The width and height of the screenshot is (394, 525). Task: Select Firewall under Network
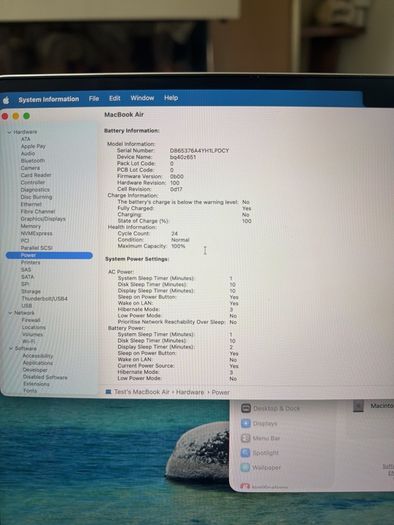(31, 320)
